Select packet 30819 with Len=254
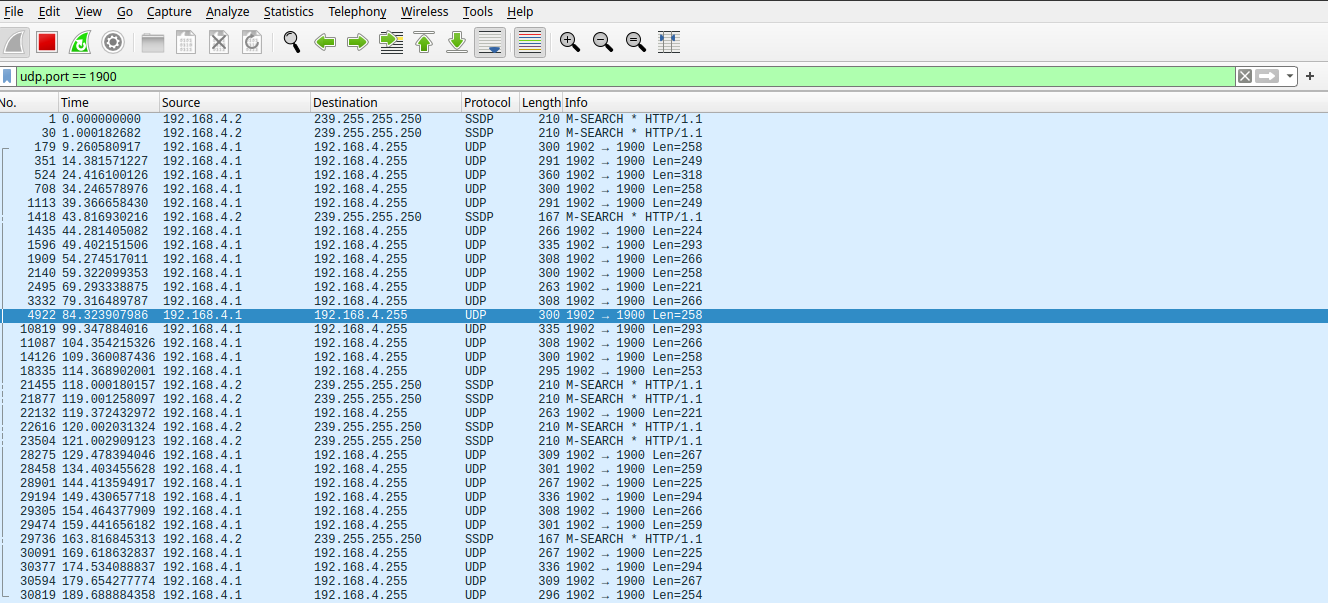 click(664, 595)
